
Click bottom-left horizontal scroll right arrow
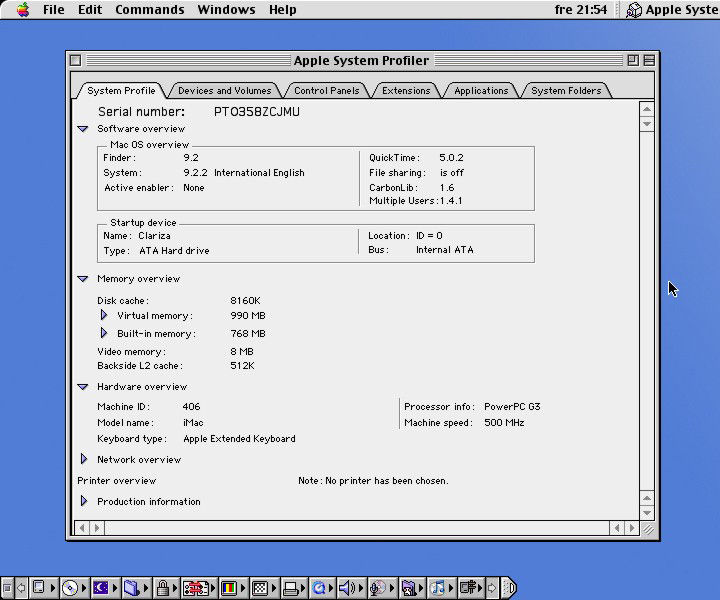click(97, 528)
